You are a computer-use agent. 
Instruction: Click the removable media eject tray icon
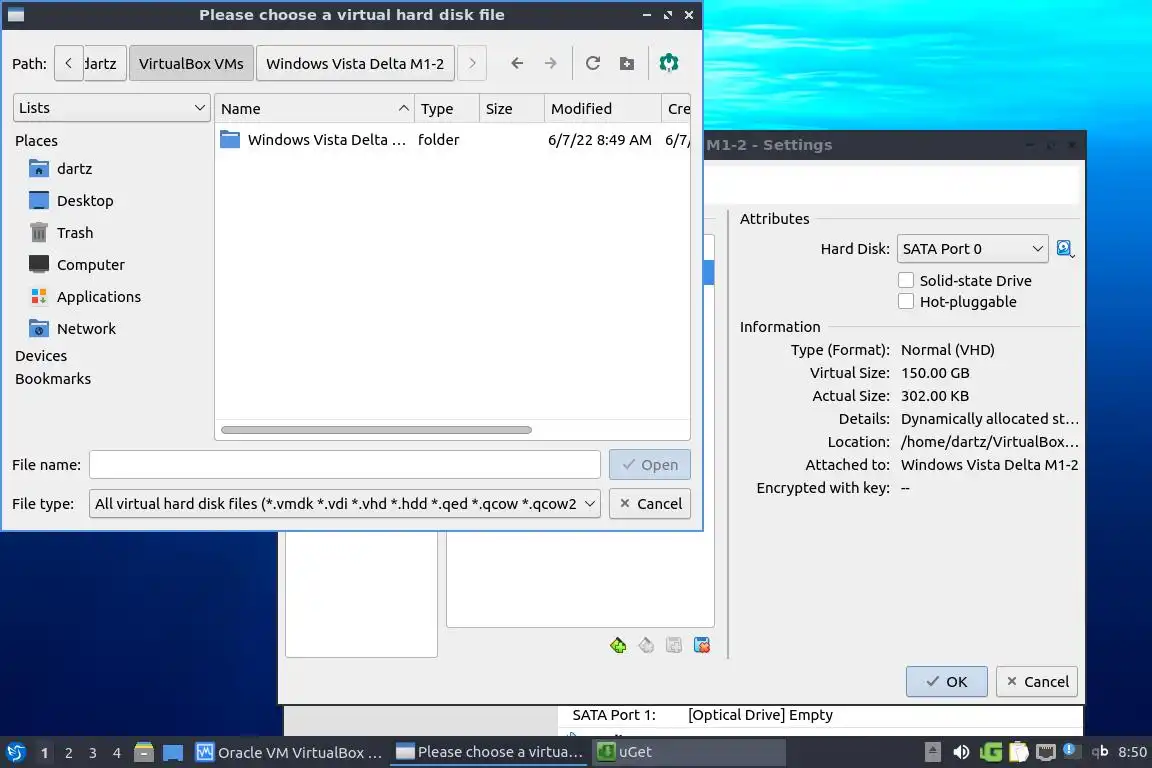[932, 752]
